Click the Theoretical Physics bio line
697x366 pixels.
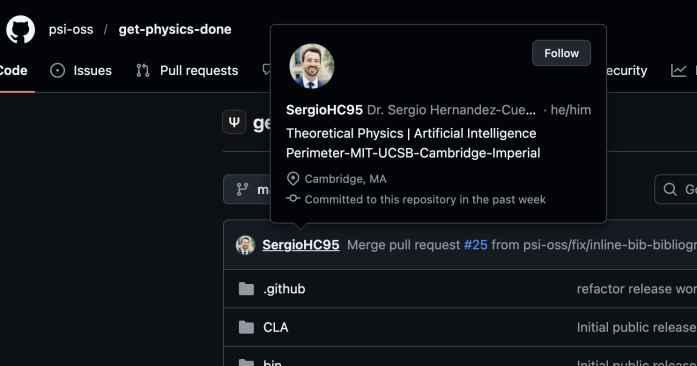point(411,133)
